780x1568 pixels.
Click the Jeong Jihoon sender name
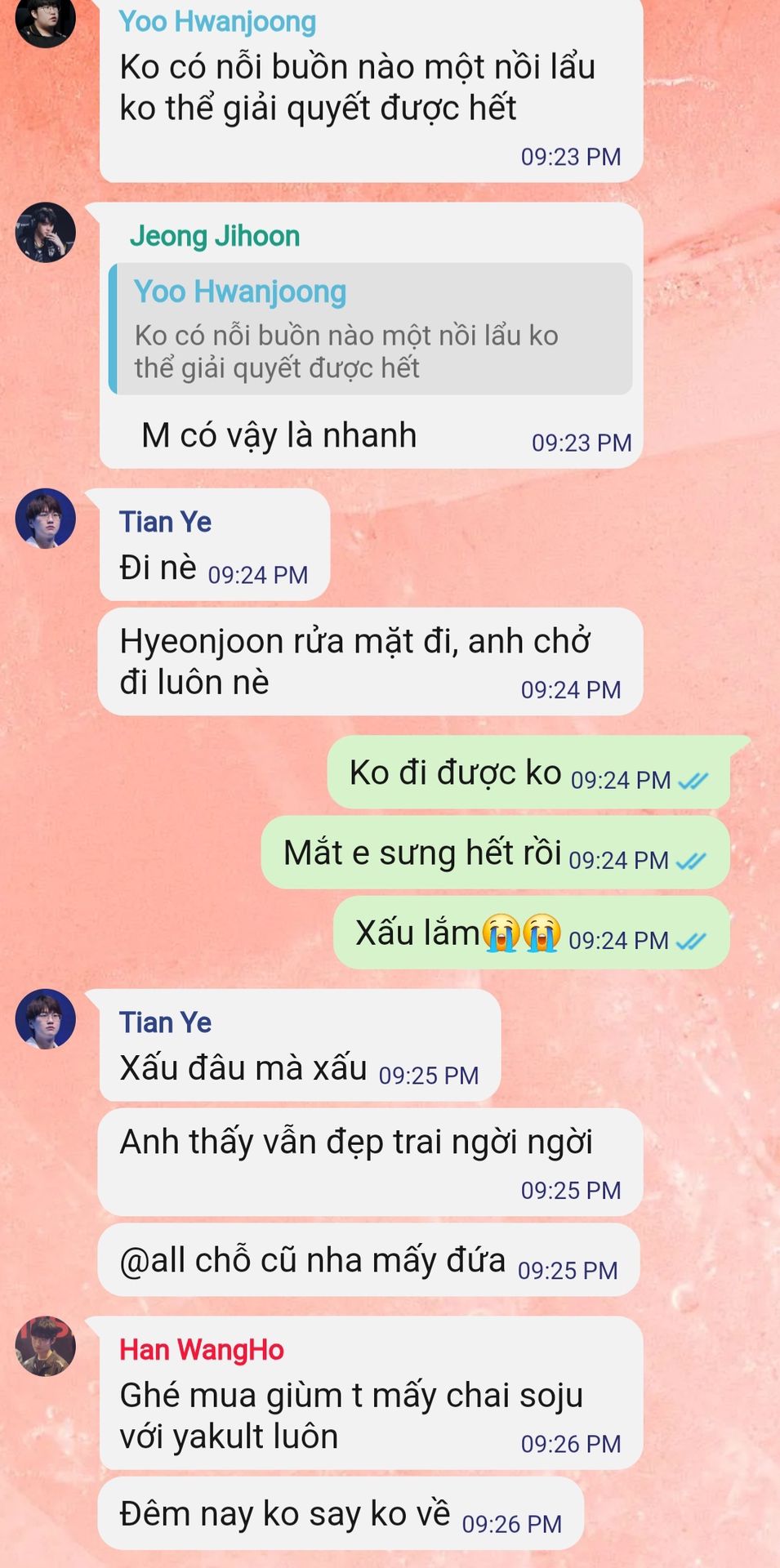pyautogui.click(x=215, y=237)
